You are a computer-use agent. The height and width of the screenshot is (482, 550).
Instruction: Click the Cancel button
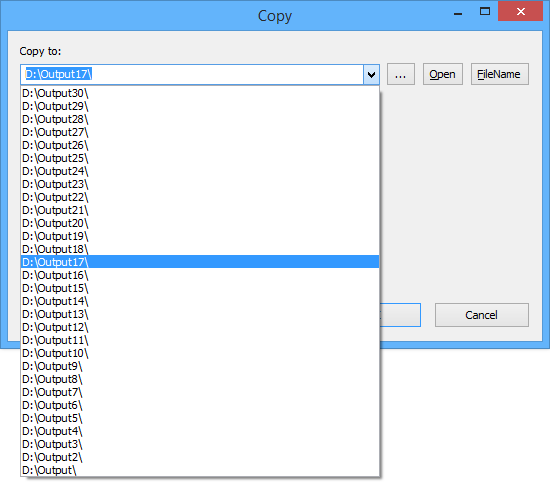click(x=482, y=315)
